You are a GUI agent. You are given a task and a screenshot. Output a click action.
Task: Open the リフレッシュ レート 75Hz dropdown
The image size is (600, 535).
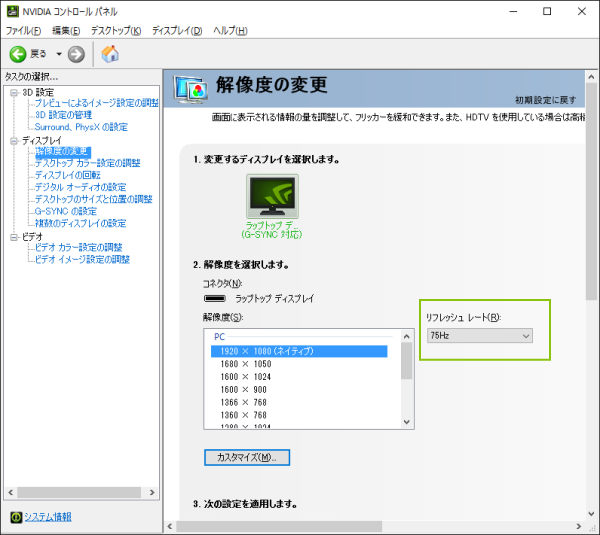479,336
